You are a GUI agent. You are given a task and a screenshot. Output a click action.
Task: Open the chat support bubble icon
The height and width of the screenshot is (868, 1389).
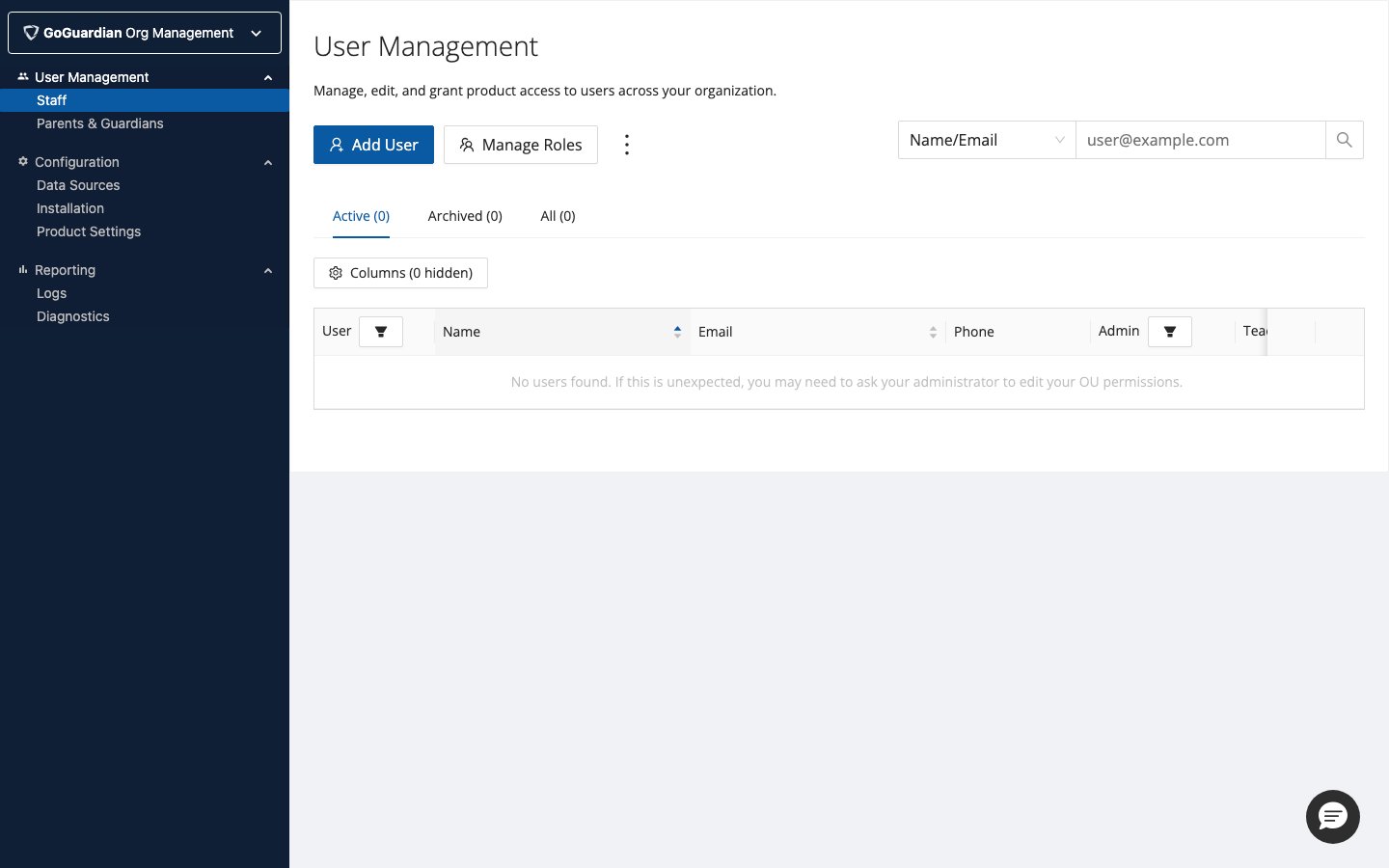click(1332, 817)
